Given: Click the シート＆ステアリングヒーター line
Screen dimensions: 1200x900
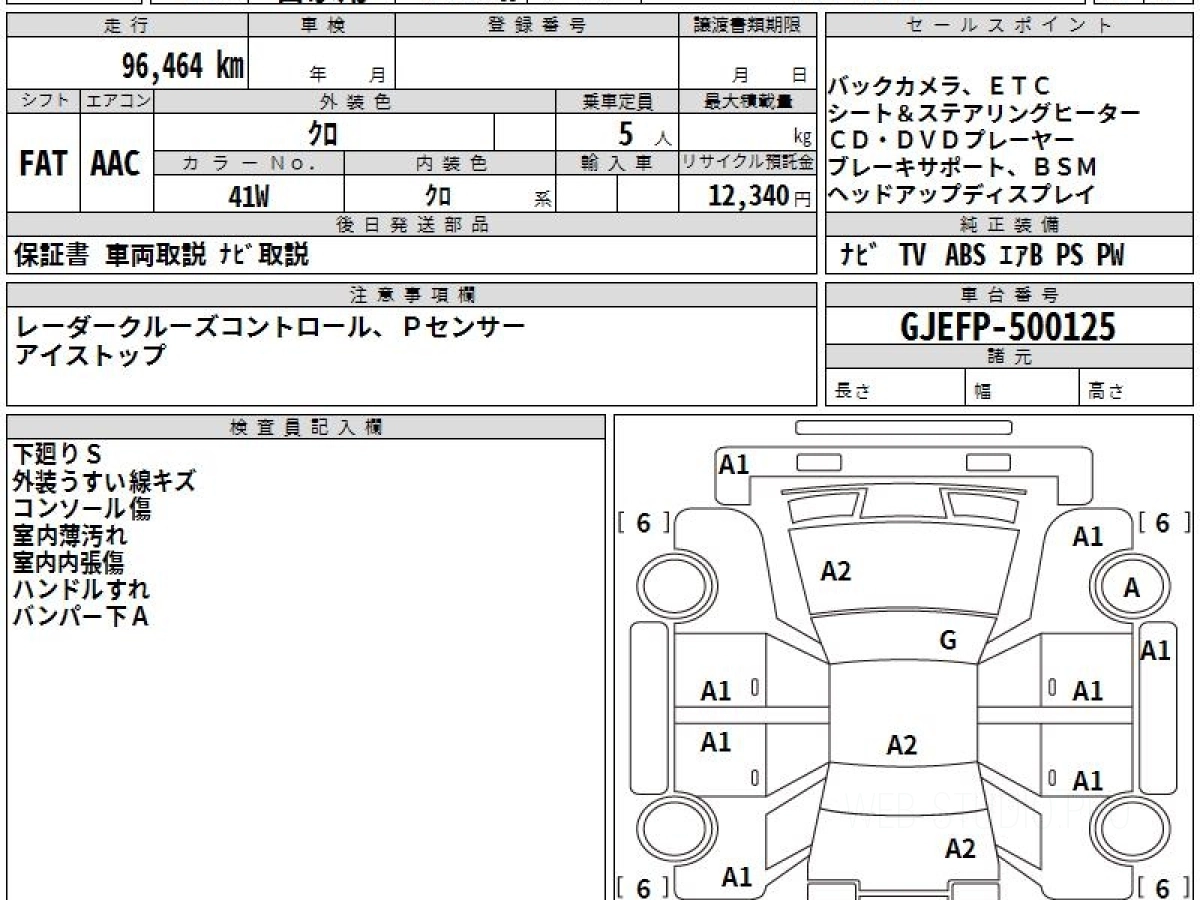Looking at the screenshot, I should tap(984, 114).
